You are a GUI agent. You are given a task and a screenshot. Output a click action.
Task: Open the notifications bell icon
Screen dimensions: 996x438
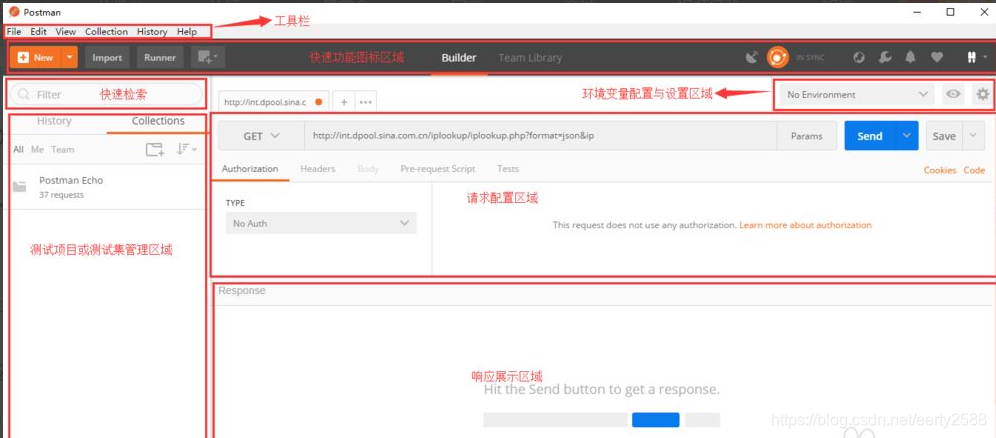[910, 57]
